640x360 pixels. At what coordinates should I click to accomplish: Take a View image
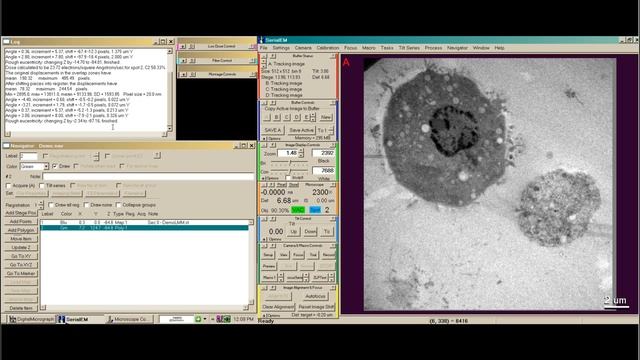click(x=283, y=255)
